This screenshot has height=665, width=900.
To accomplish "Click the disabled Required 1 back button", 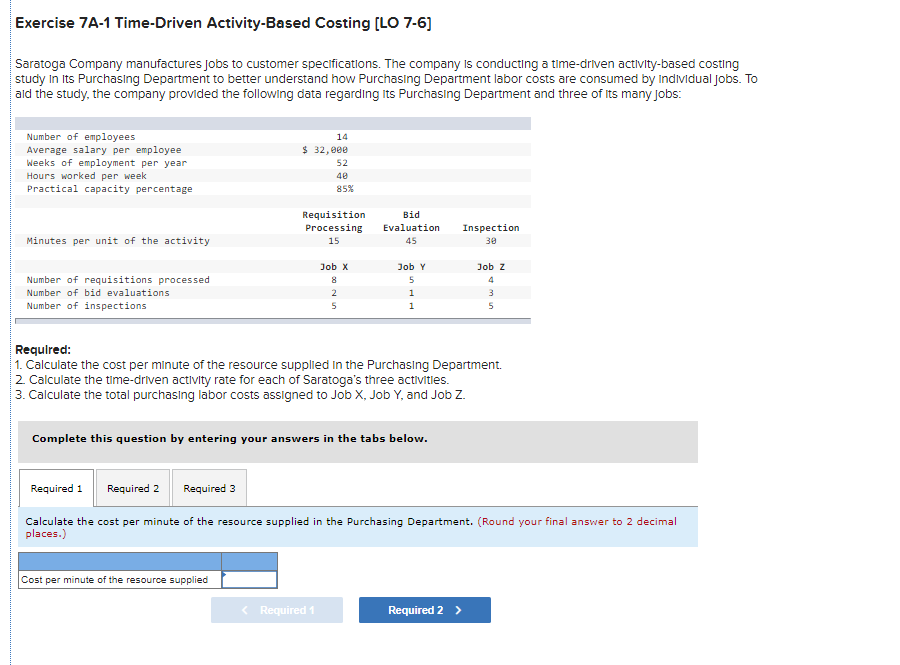I will (276, 610).
